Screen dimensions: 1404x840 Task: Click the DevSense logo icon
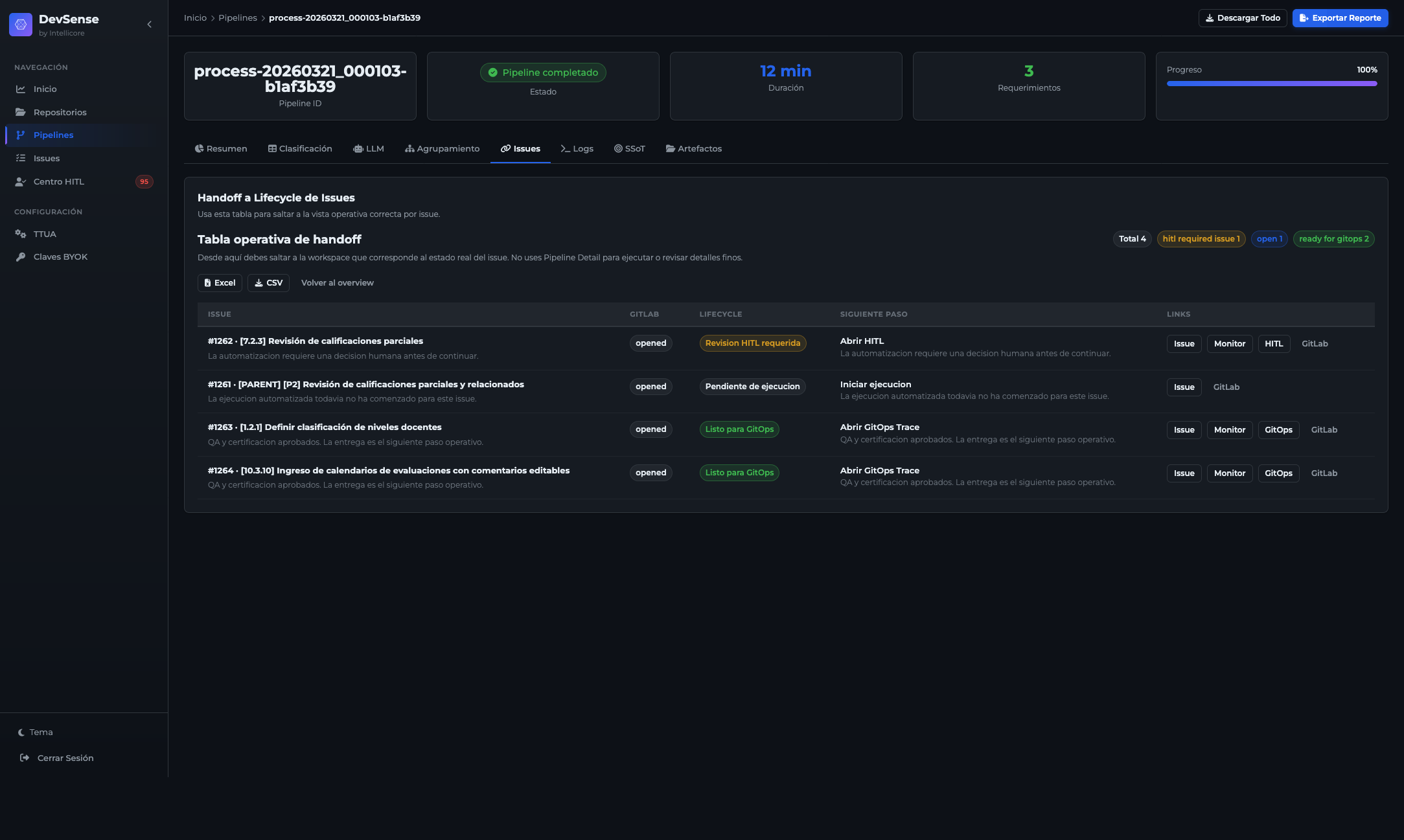pyautogui.click(x=21, y=25)
